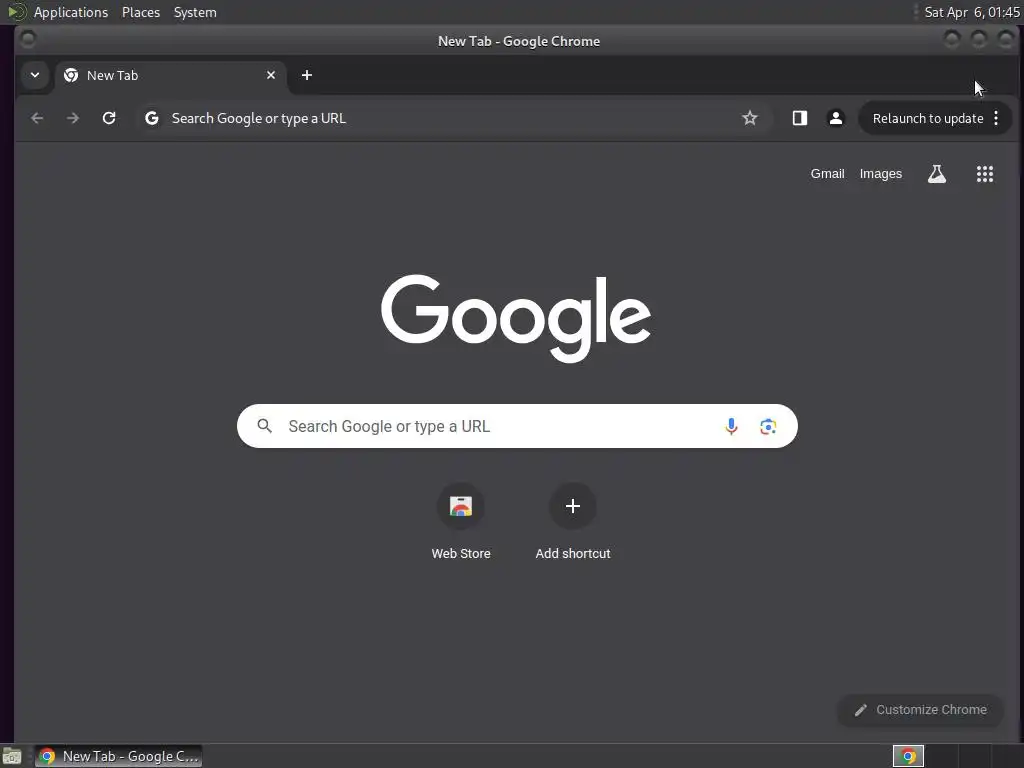Bookmark this tab with the star icon
The width and height of the screenshot is (1024, 768).
pos(750,118)
